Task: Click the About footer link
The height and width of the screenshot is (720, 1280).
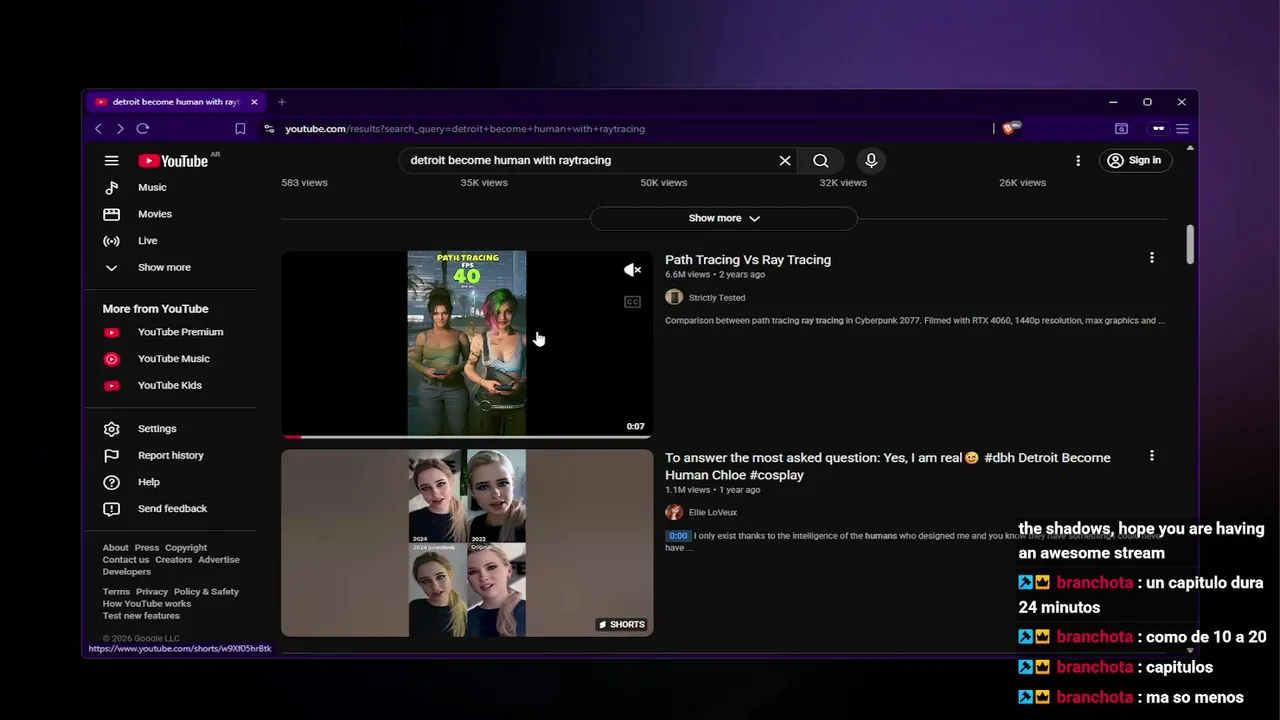Action: (x=115, y=548)
